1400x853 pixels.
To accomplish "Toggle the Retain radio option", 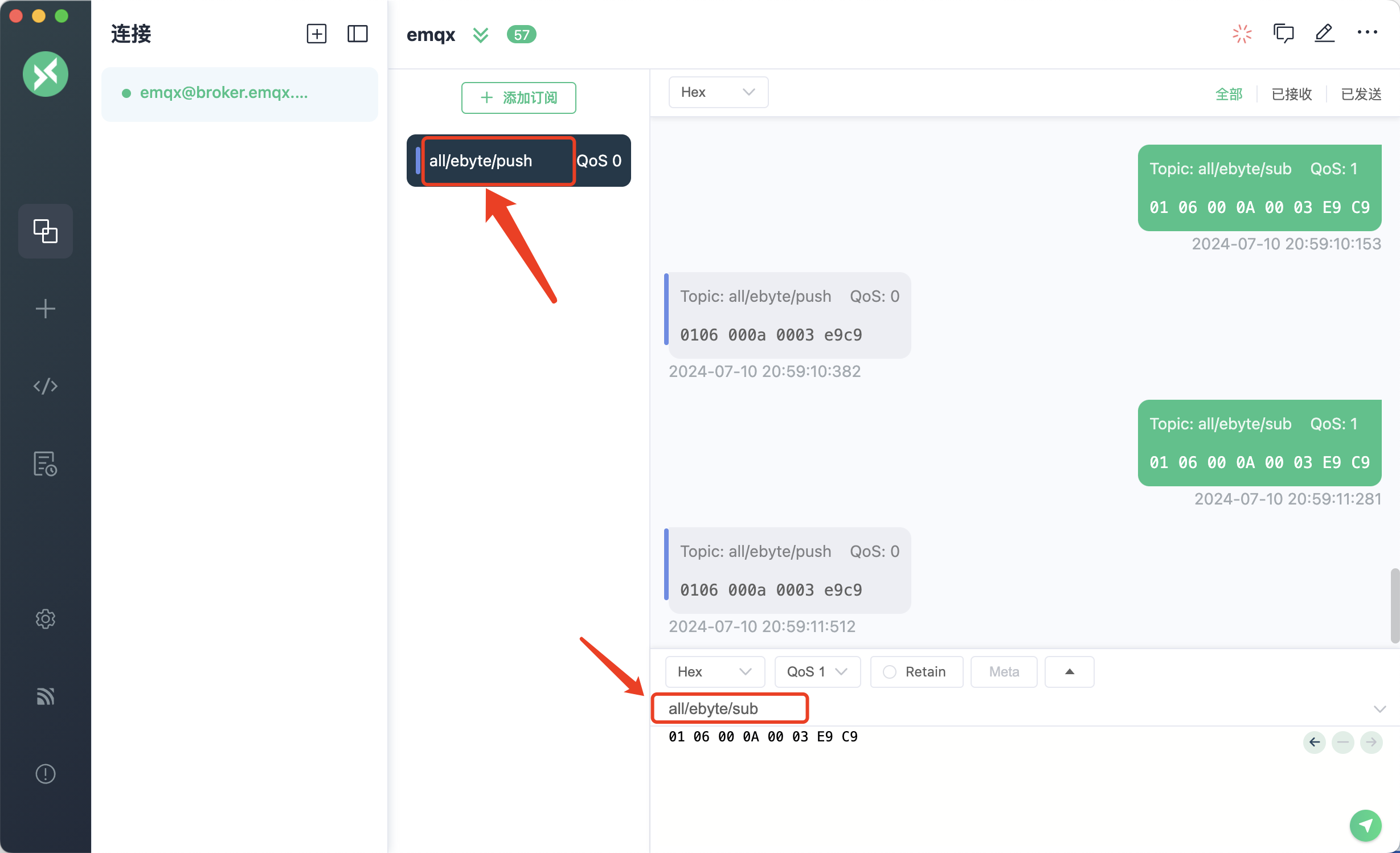I will (889, 672).
